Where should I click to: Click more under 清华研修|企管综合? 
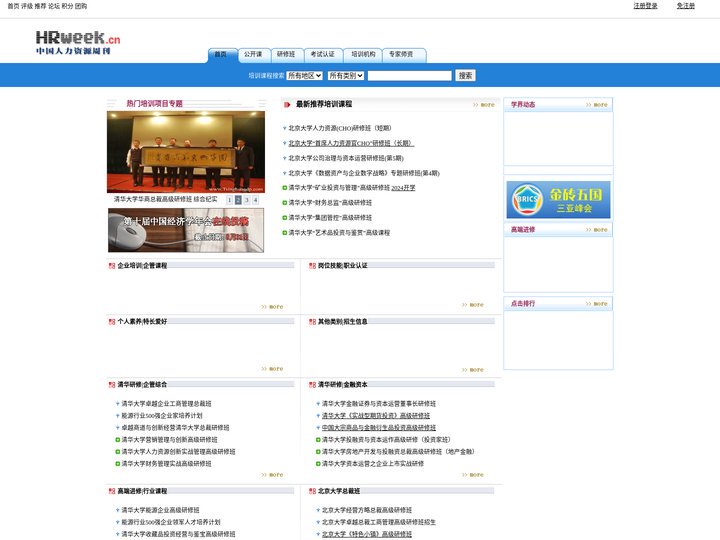[x=272, y=475]
